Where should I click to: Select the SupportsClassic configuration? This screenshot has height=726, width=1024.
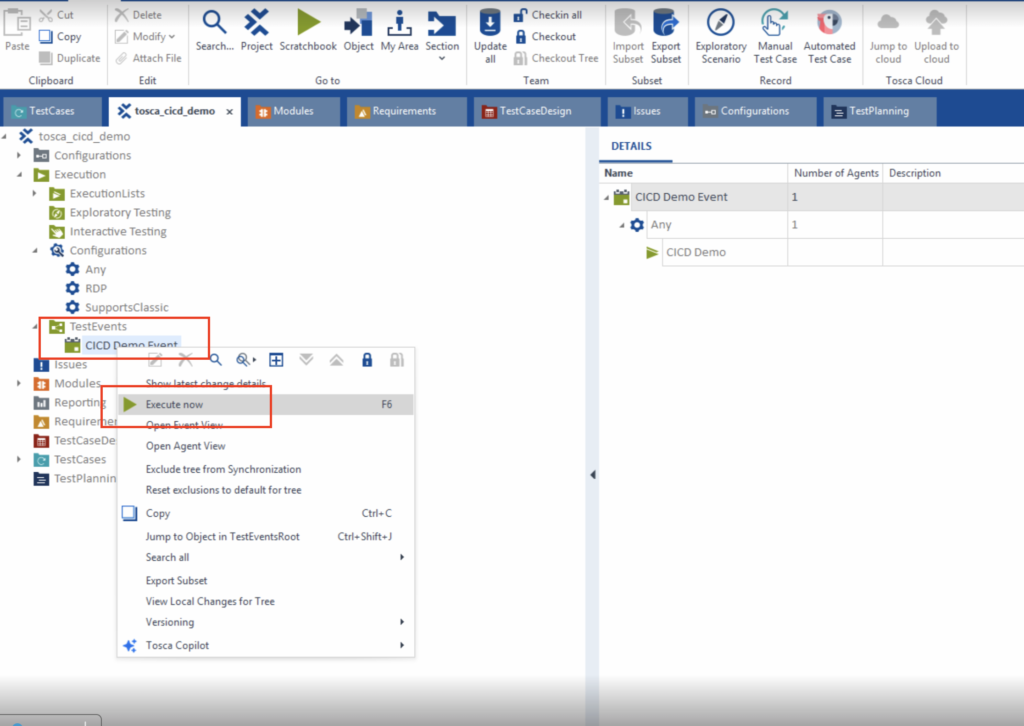coord(127,307)
